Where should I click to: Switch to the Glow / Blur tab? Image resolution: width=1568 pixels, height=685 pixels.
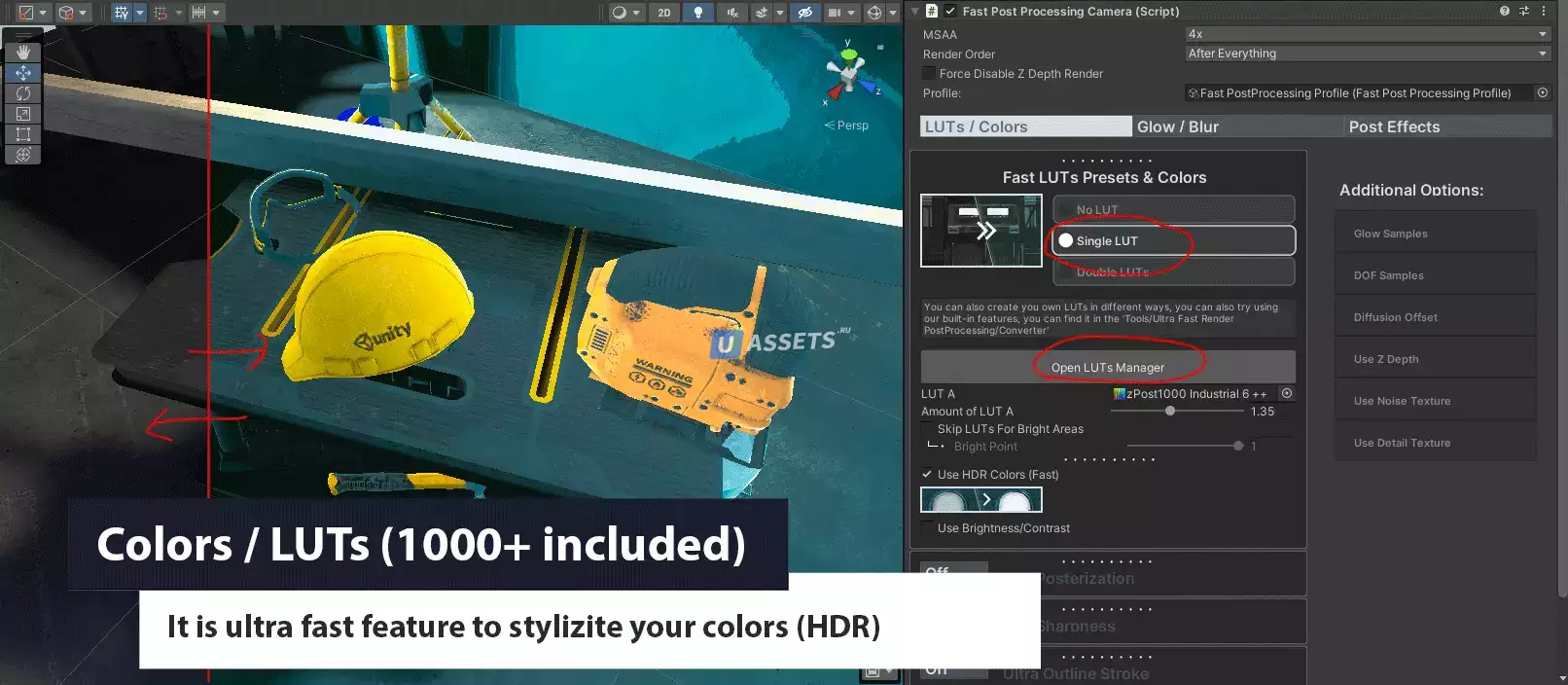click(x=1238, y=126)
